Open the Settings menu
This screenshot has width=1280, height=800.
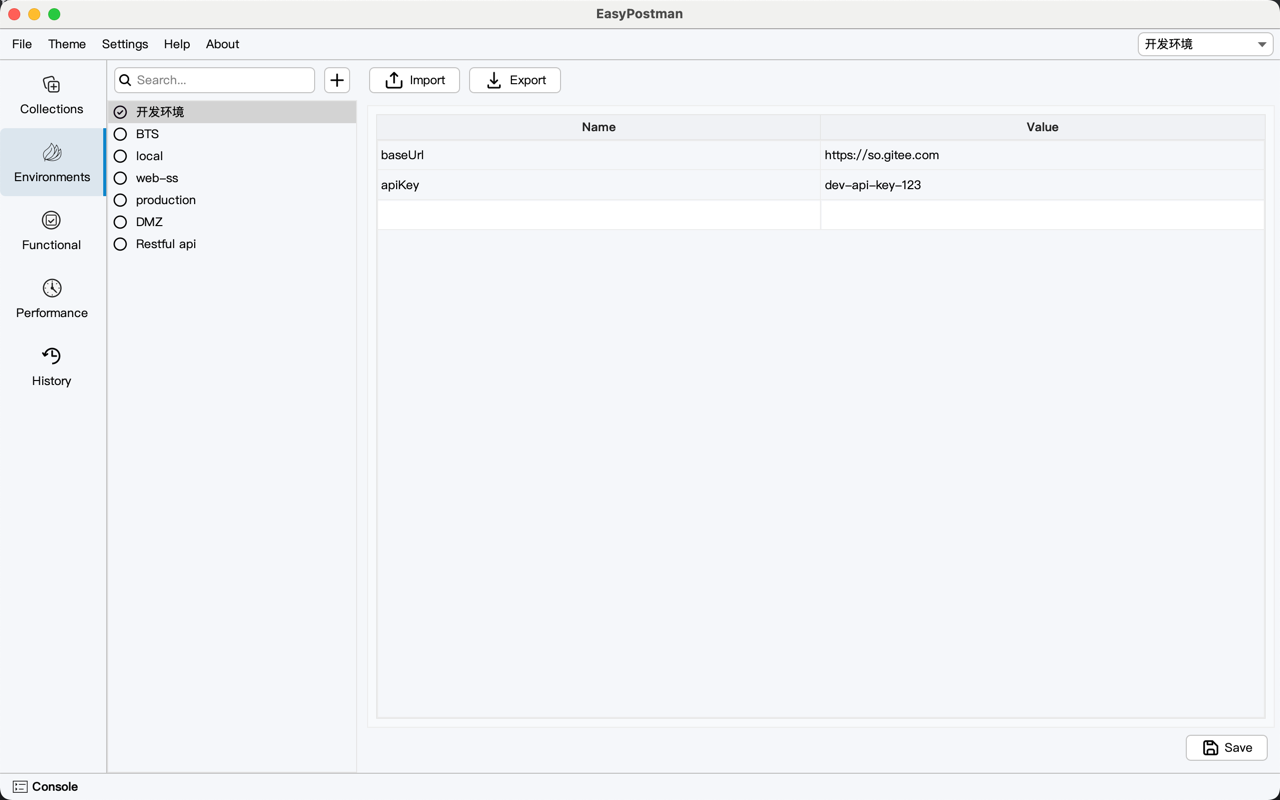(125, 44)
